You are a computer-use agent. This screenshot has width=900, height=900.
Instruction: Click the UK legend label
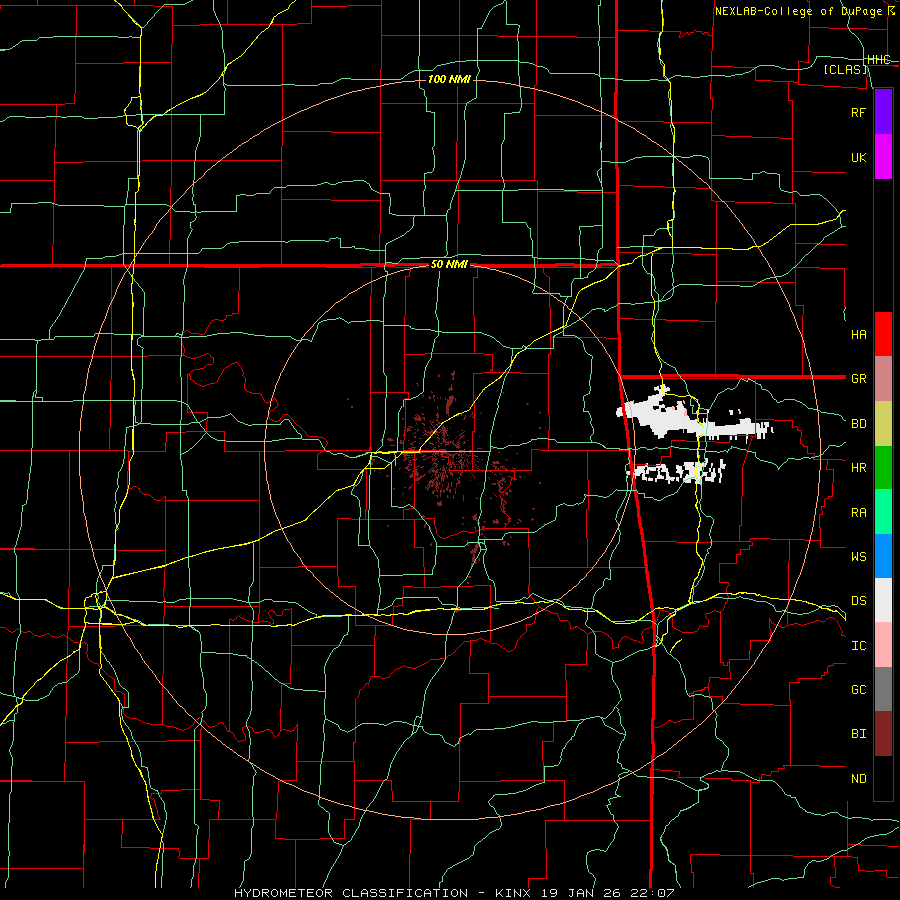858,157
